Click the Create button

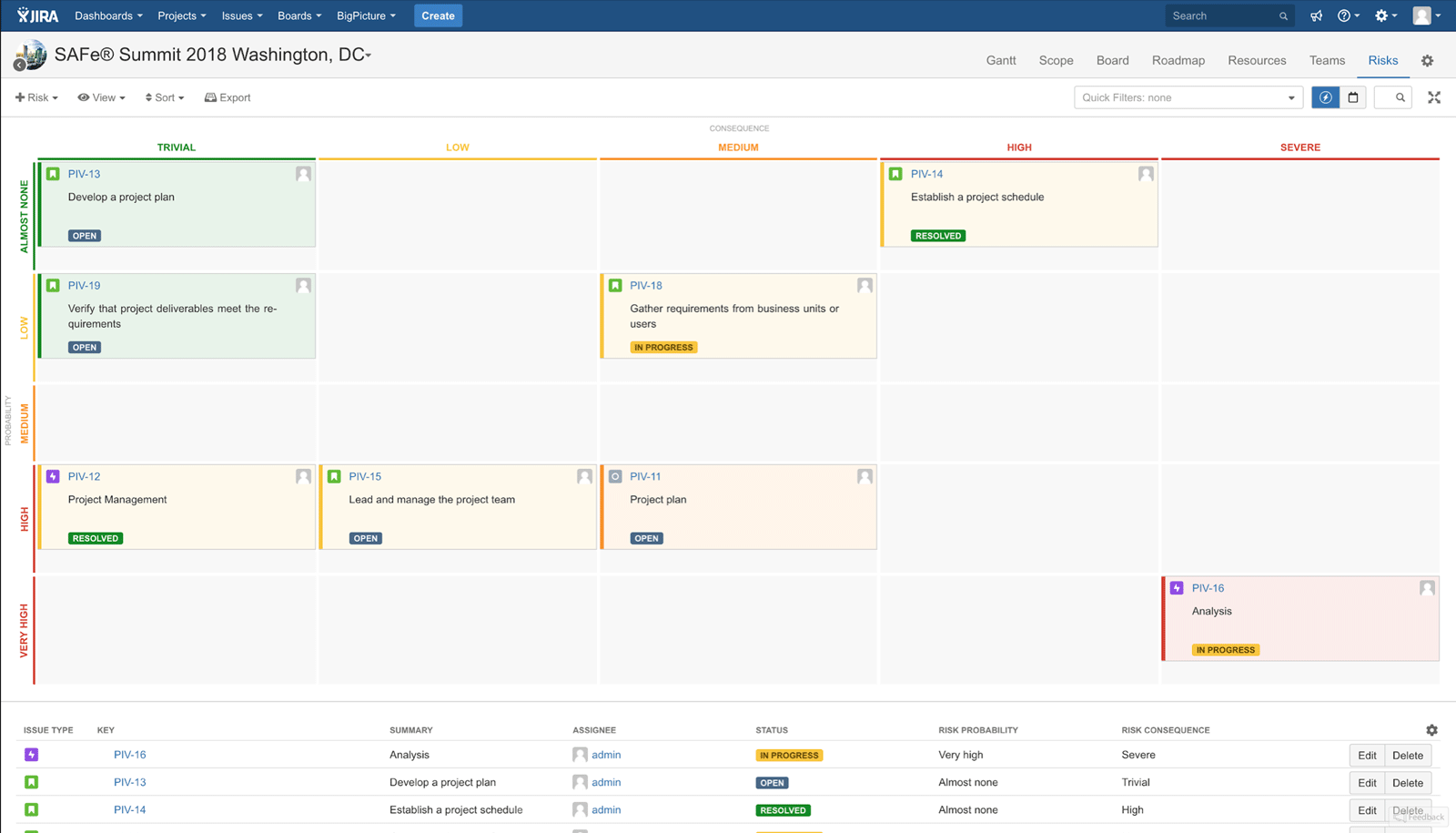[438, 15]
